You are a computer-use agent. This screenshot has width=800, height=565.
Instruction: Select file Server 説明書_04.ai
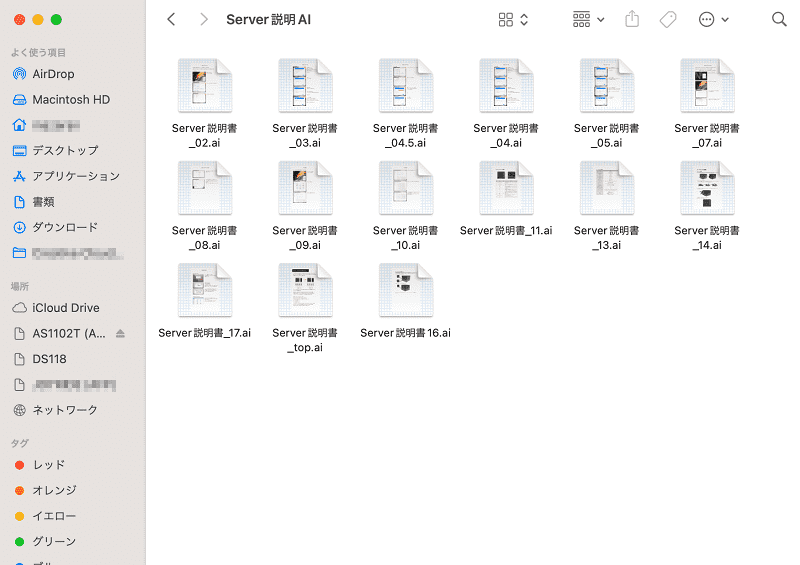(506, 104)
